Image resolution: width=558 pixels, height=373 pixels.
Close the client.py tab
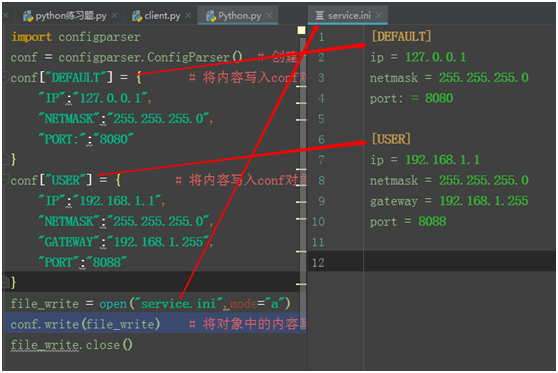tap(188, 16)
